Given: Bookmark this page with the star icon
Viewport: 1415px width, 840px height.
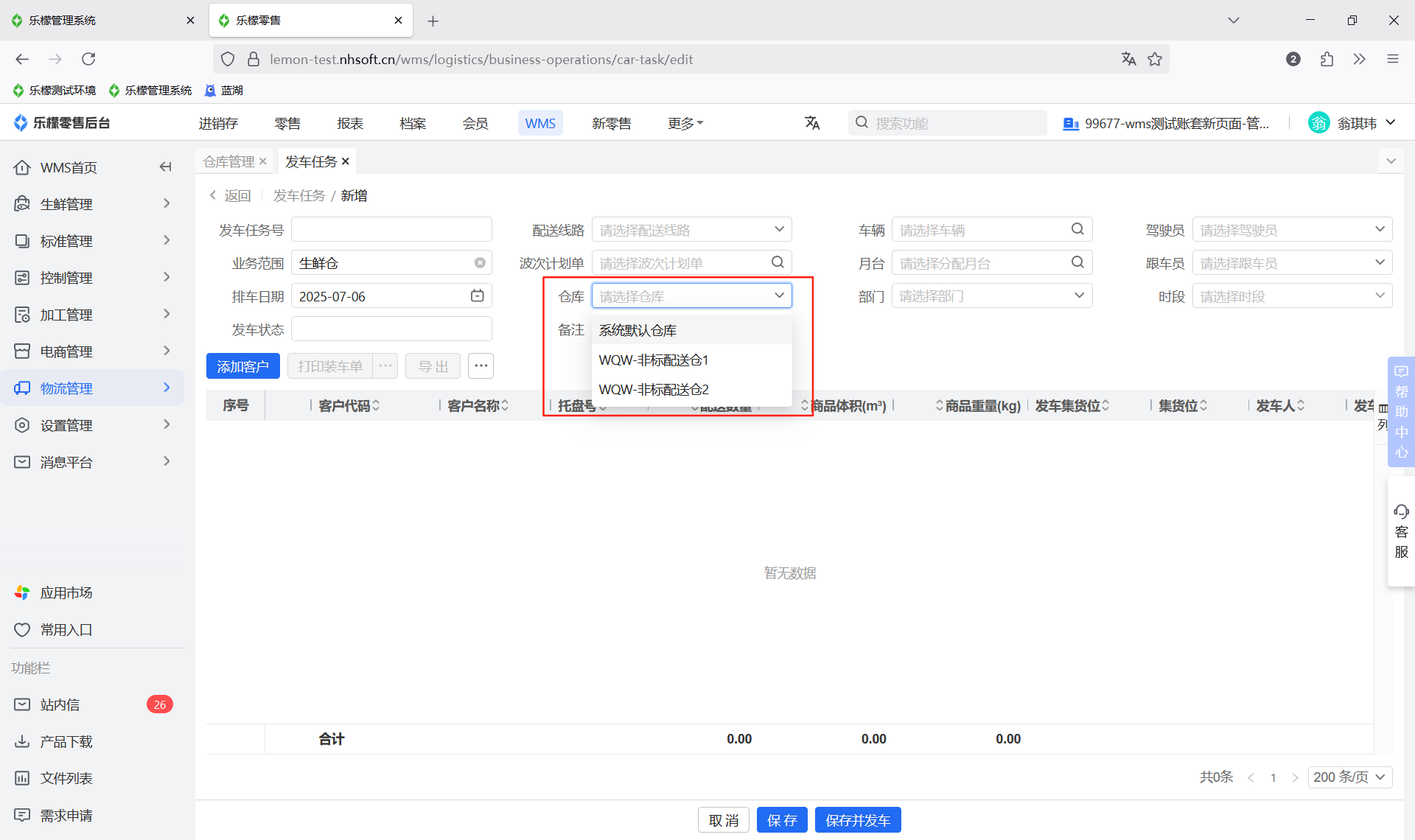Looking at the screenshot, I should point(1155,59).
